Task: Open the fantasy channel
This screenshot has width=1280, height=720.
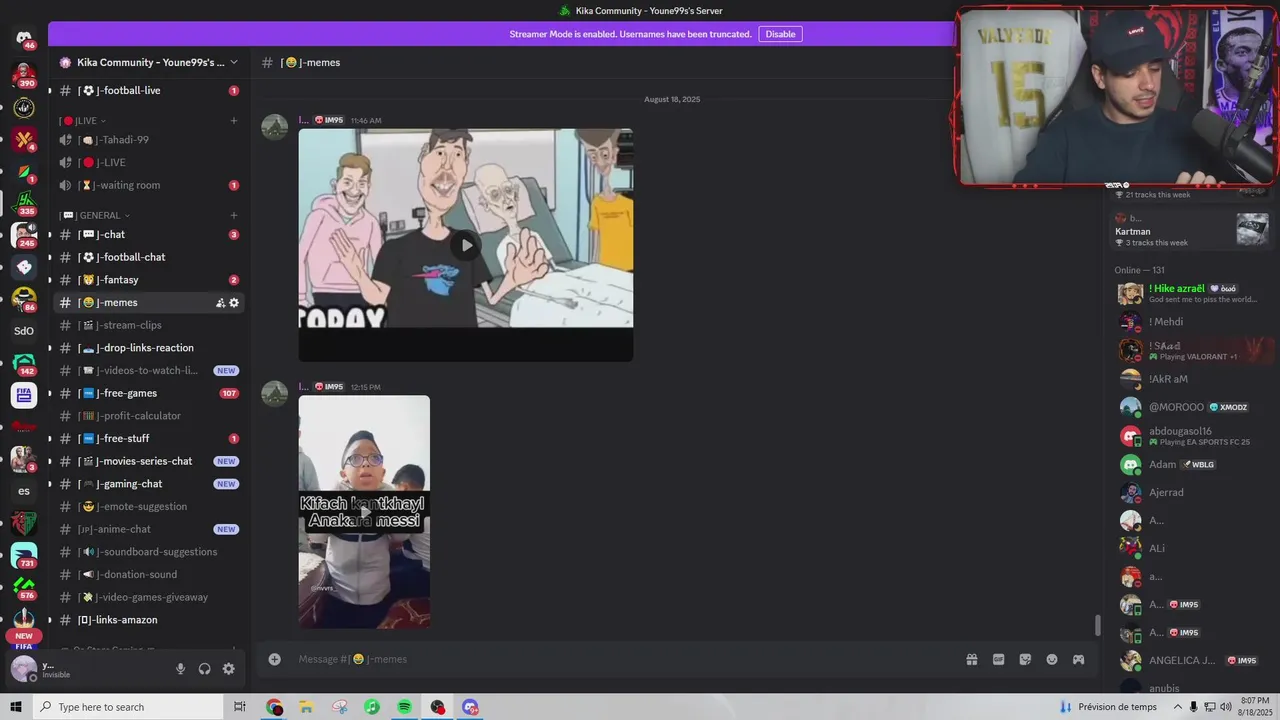Action: [149, 280]
